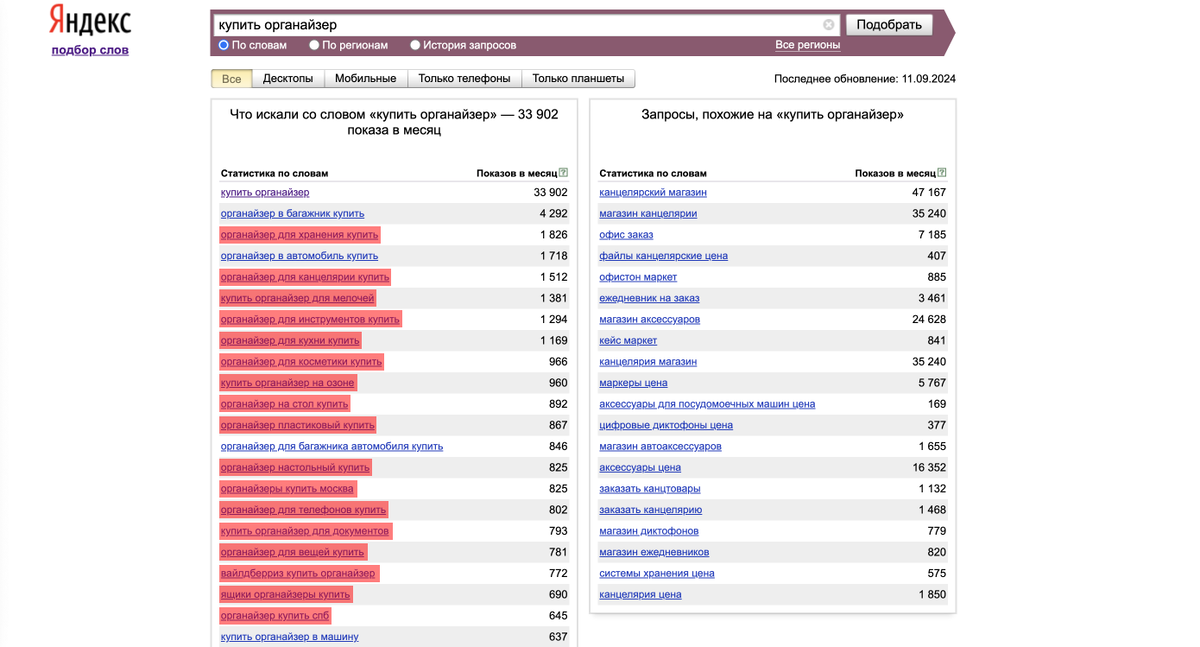Open органайзер в багажник купить link
The image size is (1200, 647).
[x=293, y=213]
